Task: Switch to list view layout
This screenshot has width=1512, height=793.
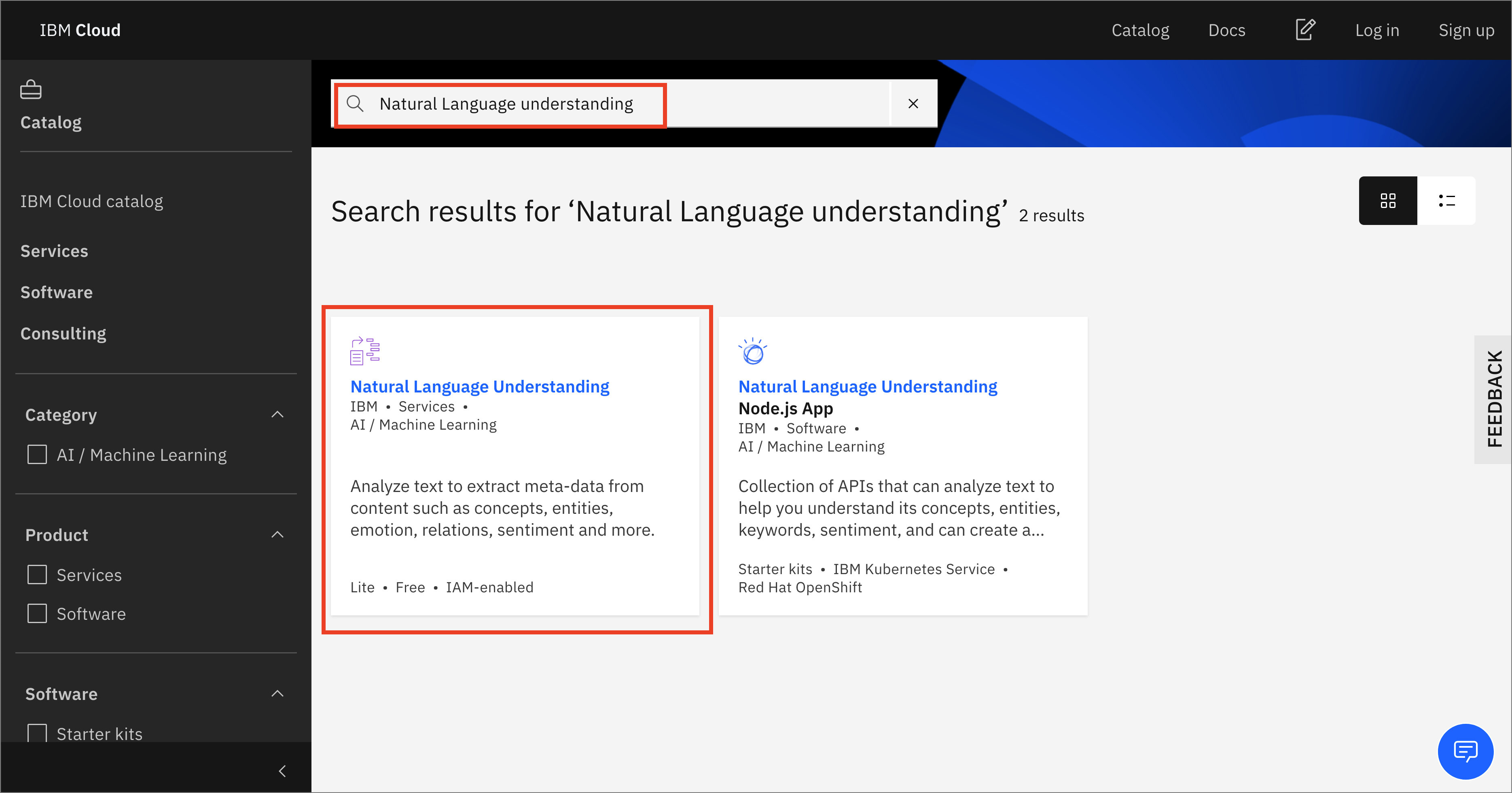Action: click(x=1446, y=201)
